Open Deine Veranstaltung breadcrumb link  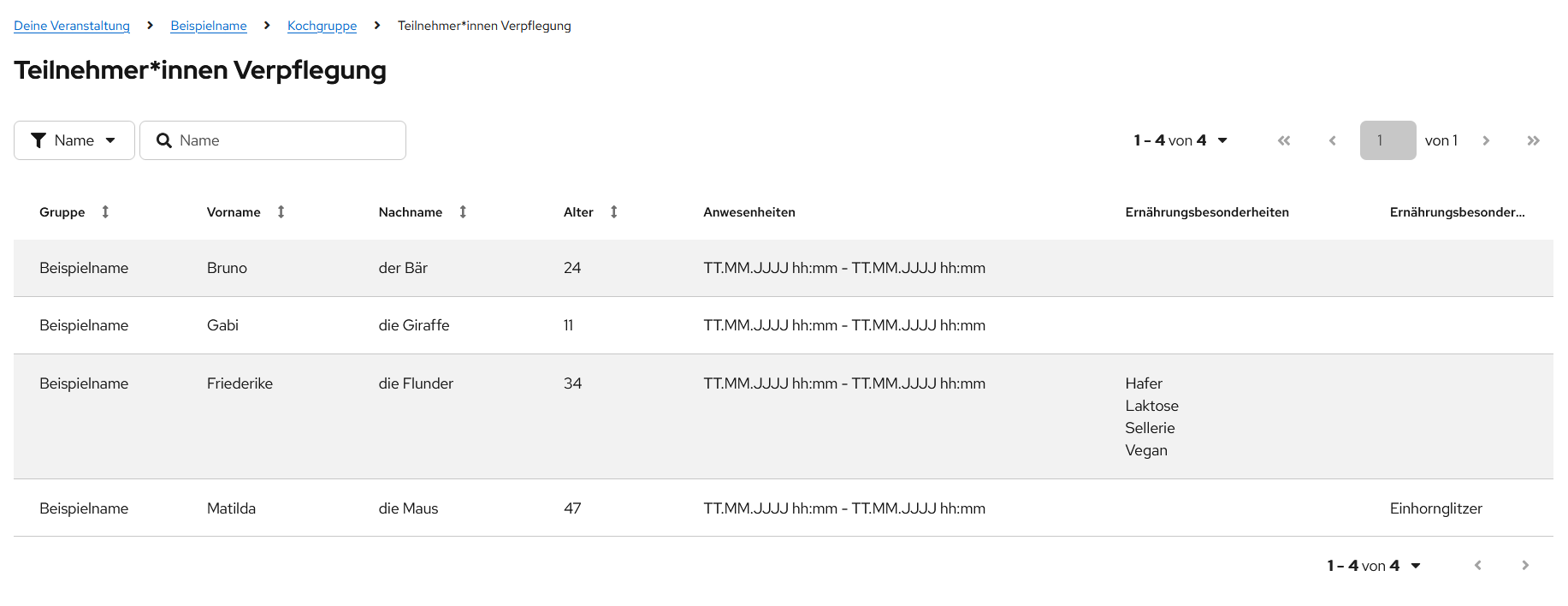coord(72,26)
